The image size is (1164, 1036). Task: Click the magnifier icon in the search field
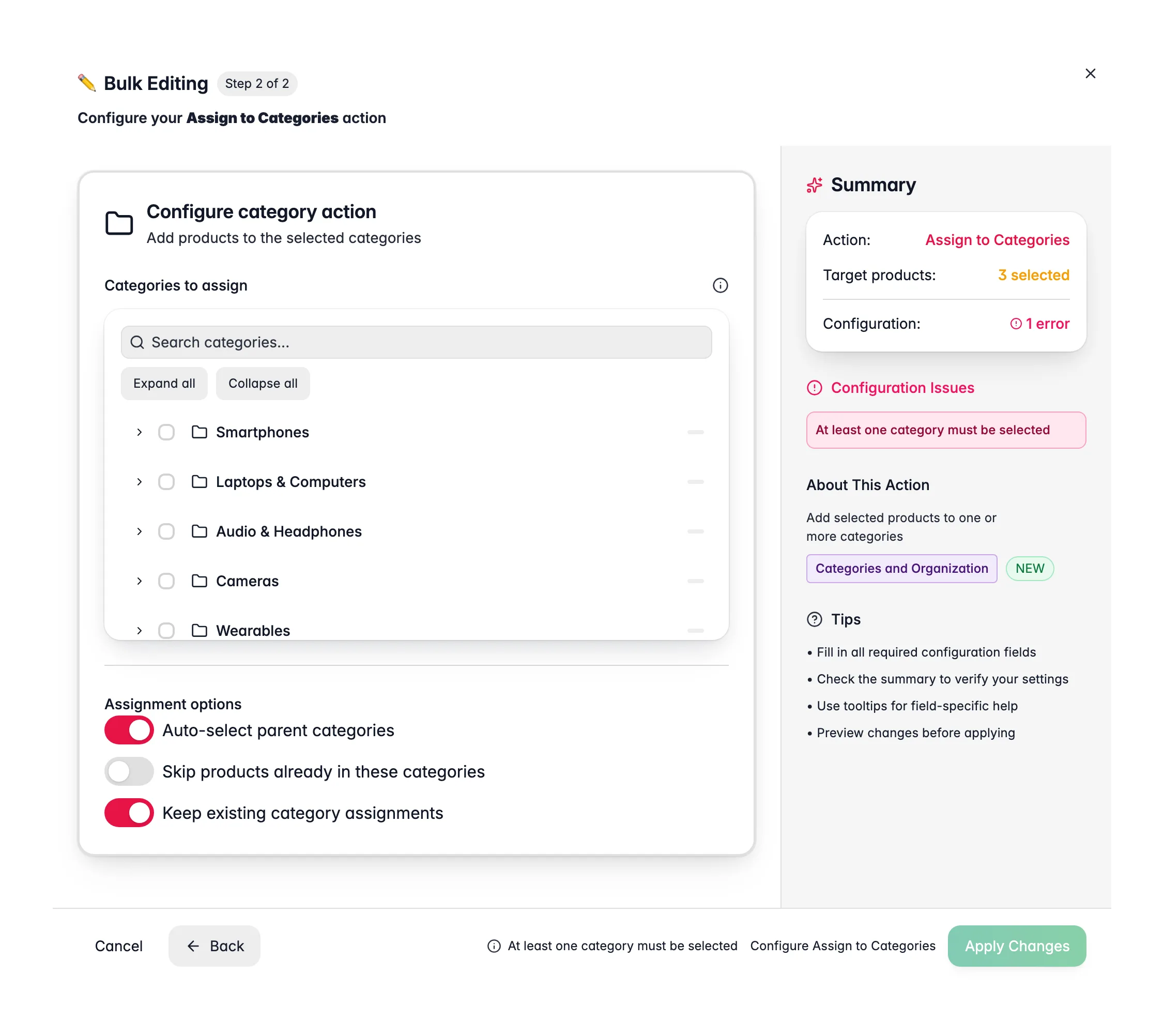tap(137, 342)
